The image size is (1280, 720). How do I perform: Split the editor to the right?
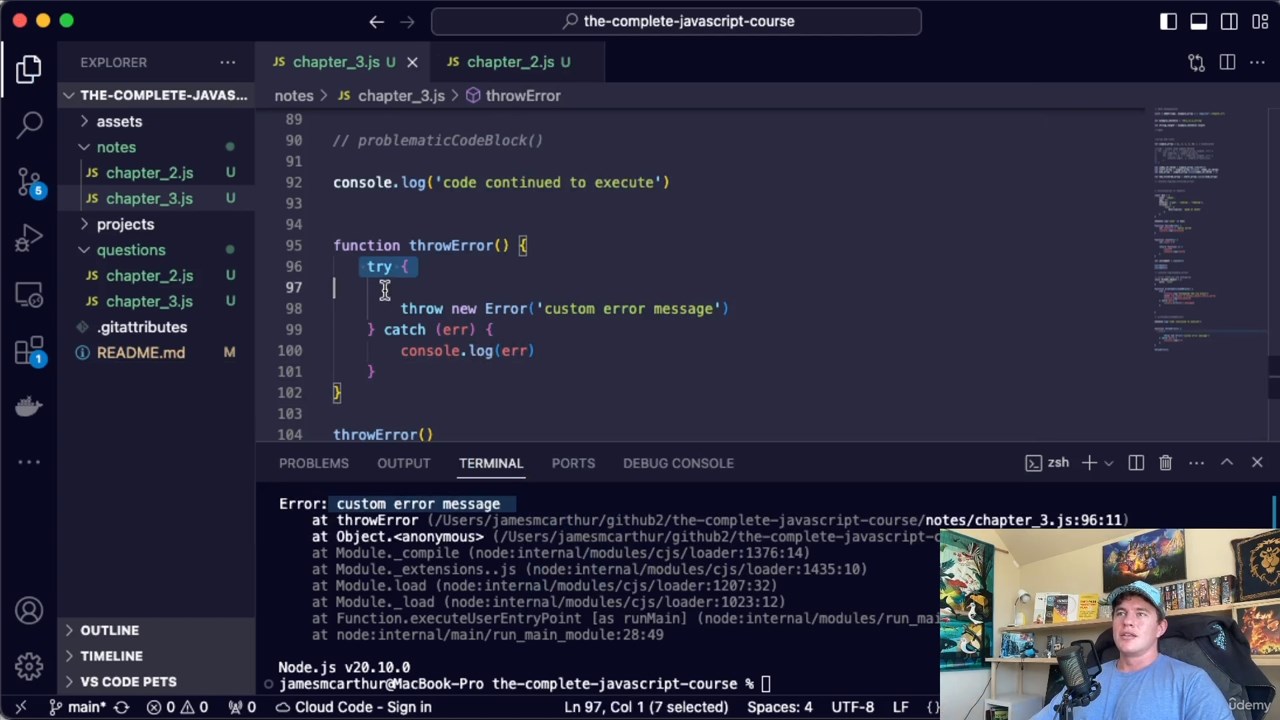1227,62
